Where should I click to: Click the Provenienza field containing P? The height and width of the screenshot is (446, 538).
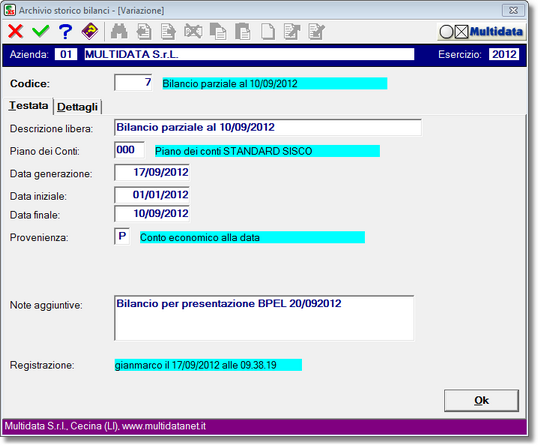coord(122,236)
